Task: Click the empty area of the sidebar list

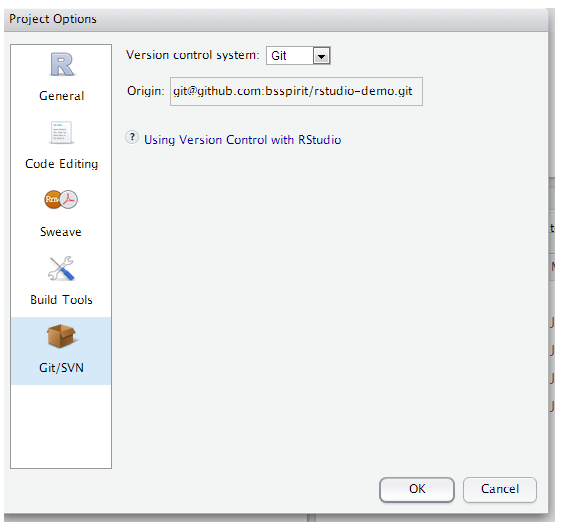Action: (x=61, y=426)
